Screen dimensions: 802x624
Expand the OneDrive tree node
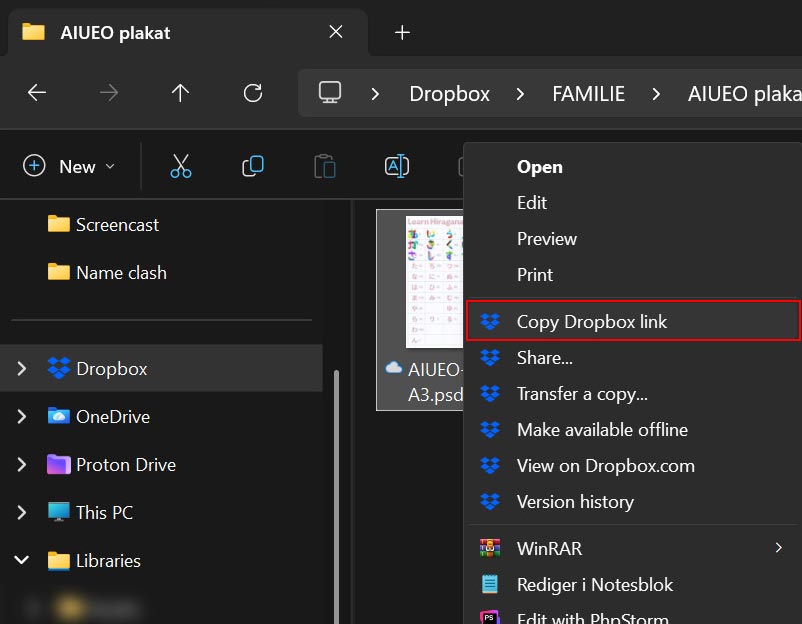pos(22,417)
